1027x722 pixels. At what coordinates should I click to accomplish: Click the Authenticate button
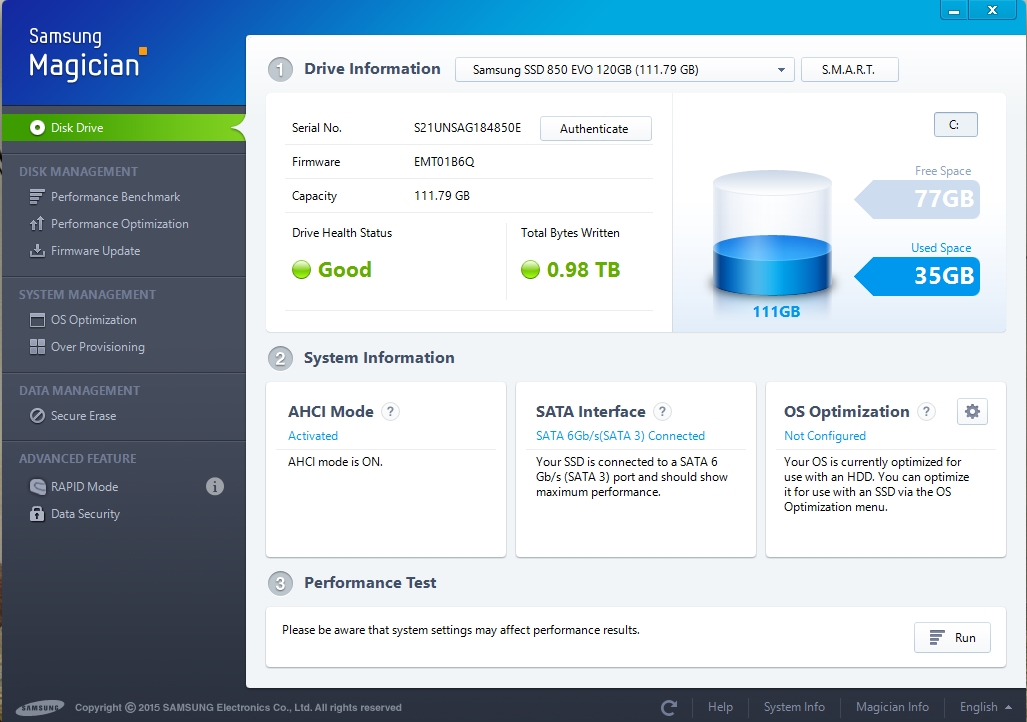(x=595, y=129)
